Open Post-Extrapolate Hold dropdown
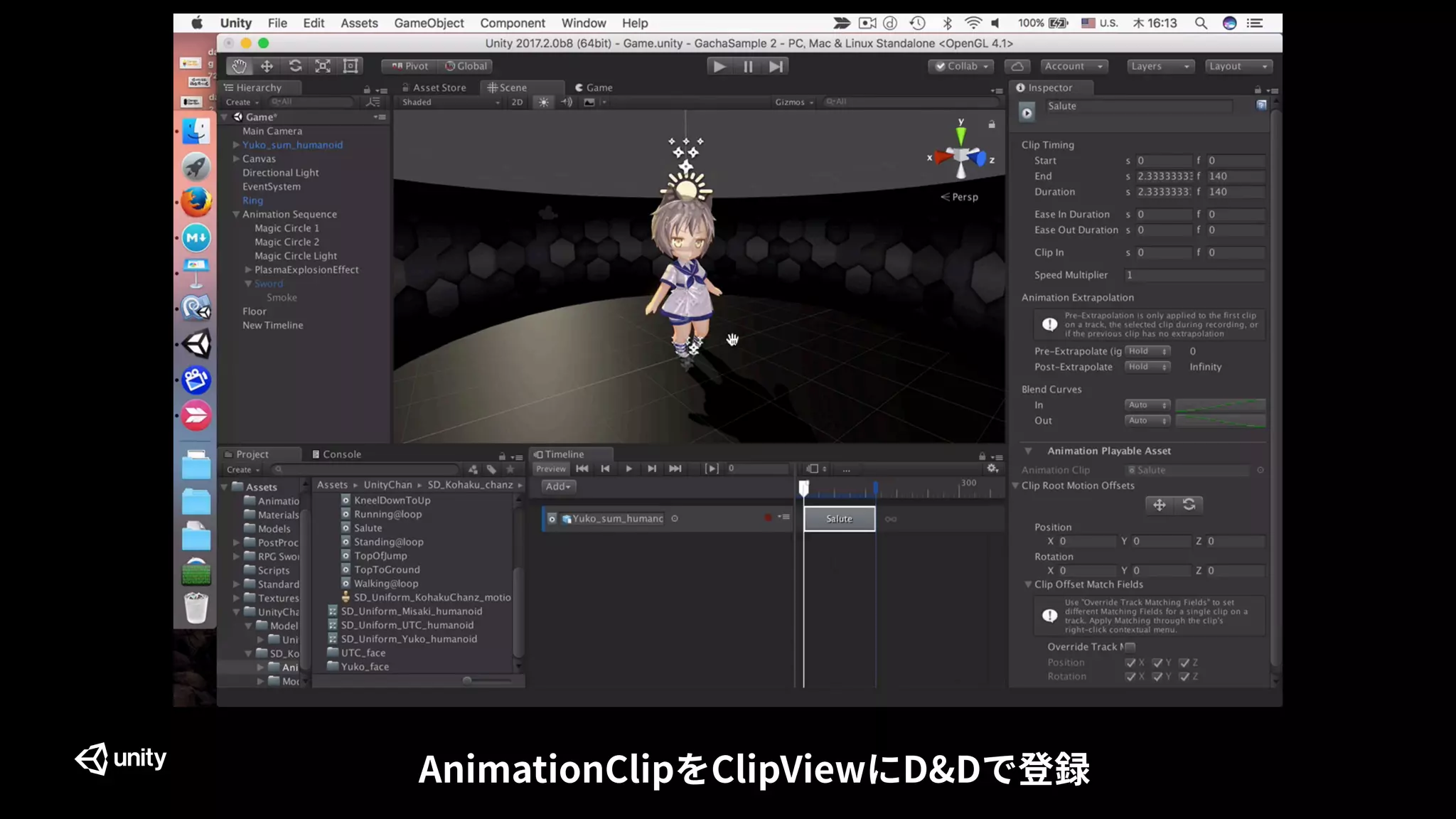 [1147, 367]
